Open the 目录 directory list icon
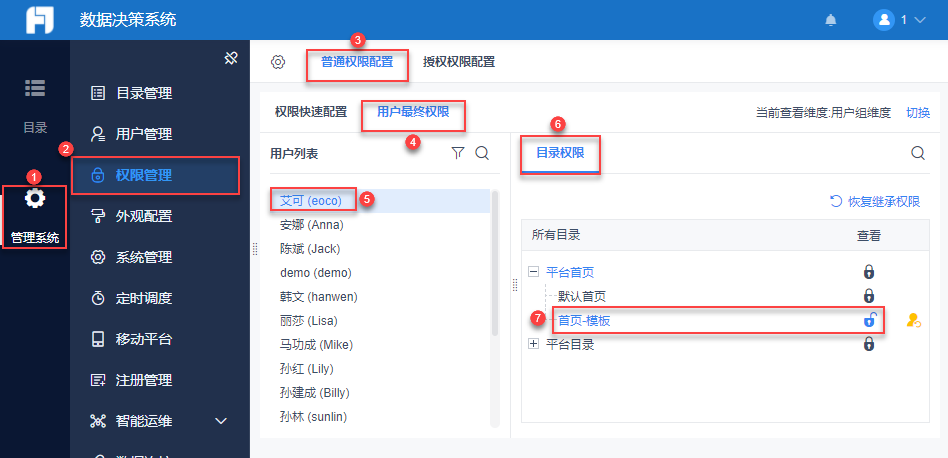 point(34,88)
